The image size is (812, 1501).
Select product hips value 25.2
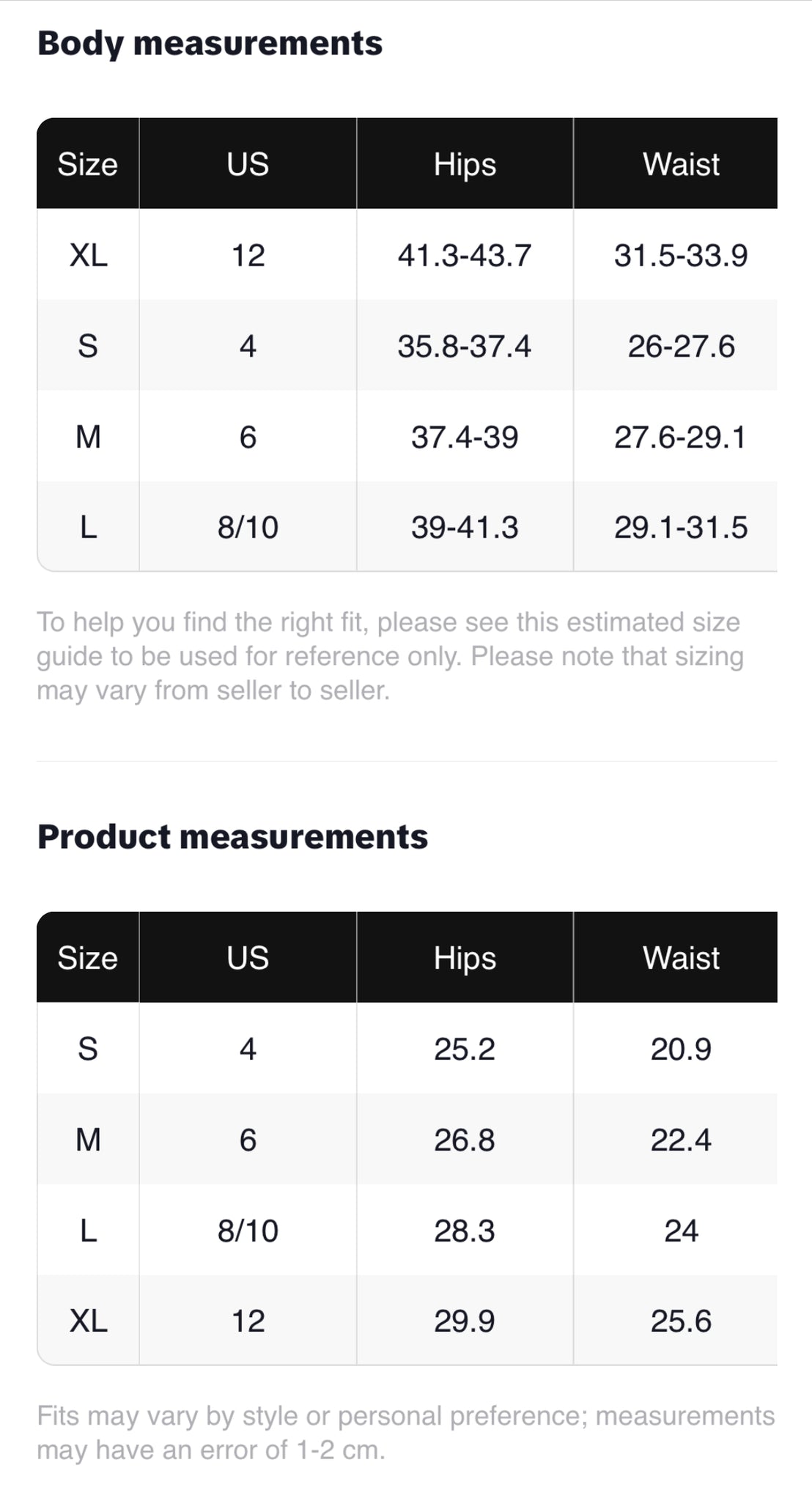465,1049
